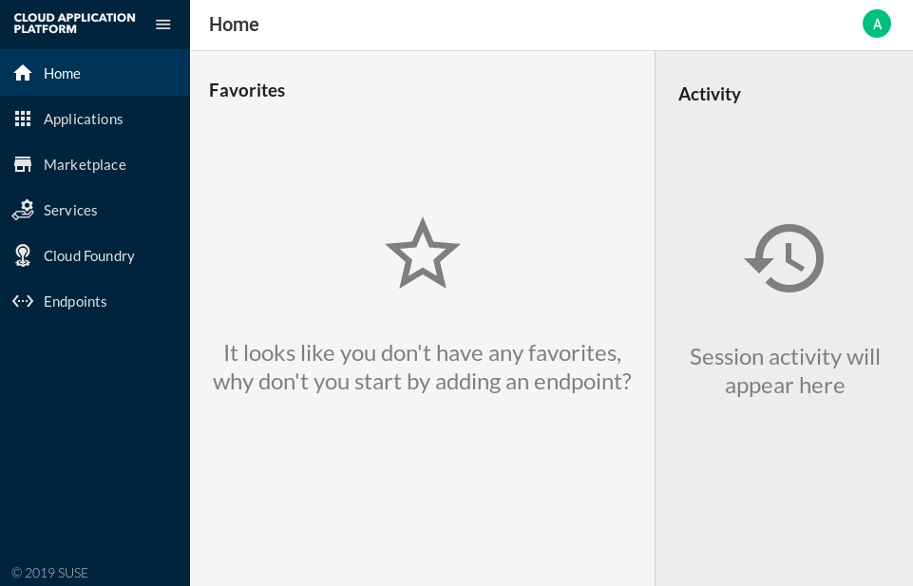This screenshot has width=913, height=586.
Task: Click the Favorites heading
Action: coord(247,90)
